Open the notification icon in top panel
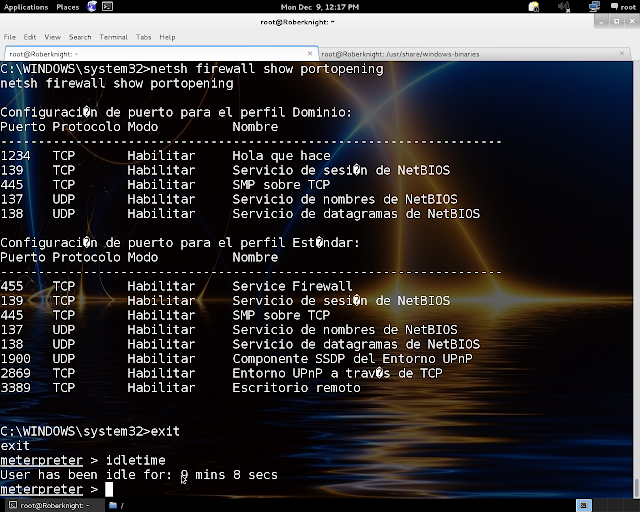Screen dimensions: 640x512 tap(533, 7)
